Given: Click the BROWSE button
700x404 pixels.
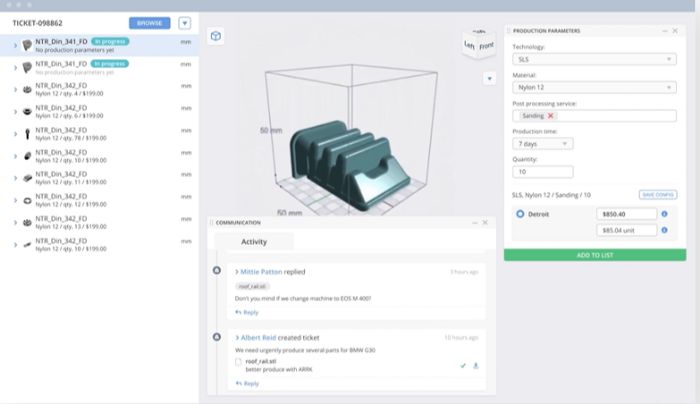Looking at the screenshot, I should coord(150,23).
